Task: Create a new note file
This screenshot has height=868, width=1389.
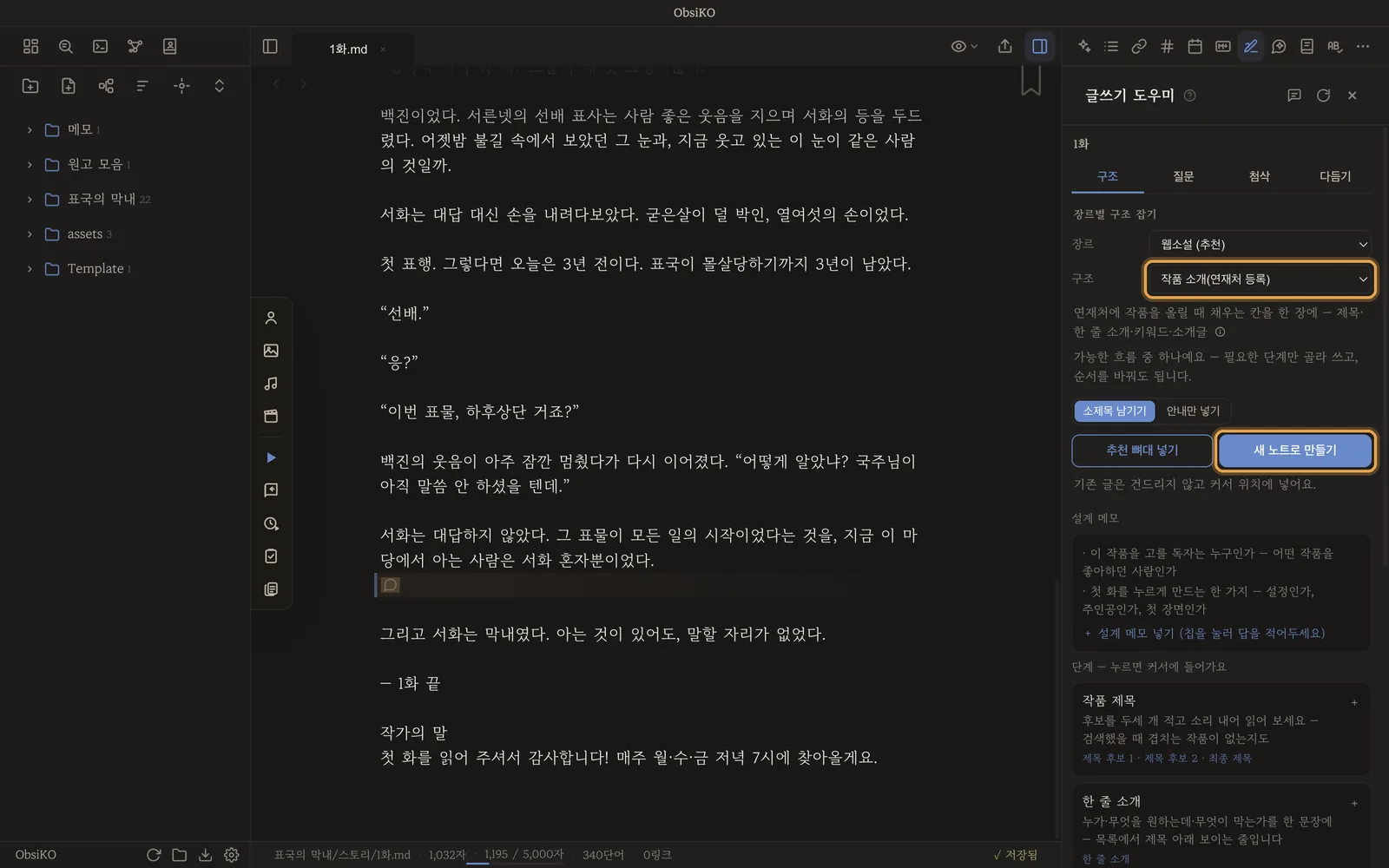Action: pyautogui.click(x=68, y=85)
